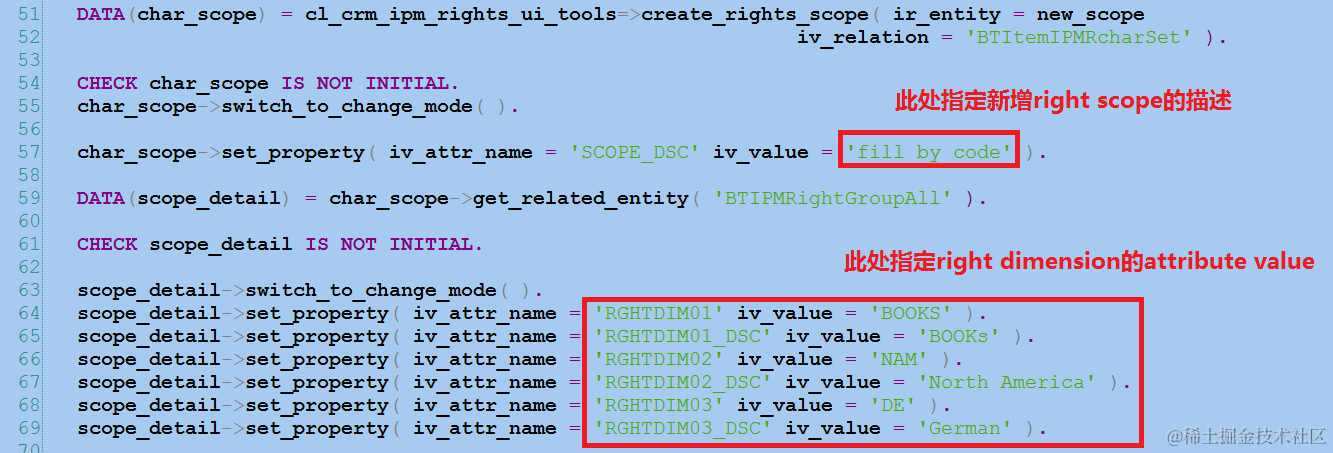Click the class name cl_crm_ipm_rights_ui_tools
This screenshot has width=1333, height=453.
click(461, 15)
